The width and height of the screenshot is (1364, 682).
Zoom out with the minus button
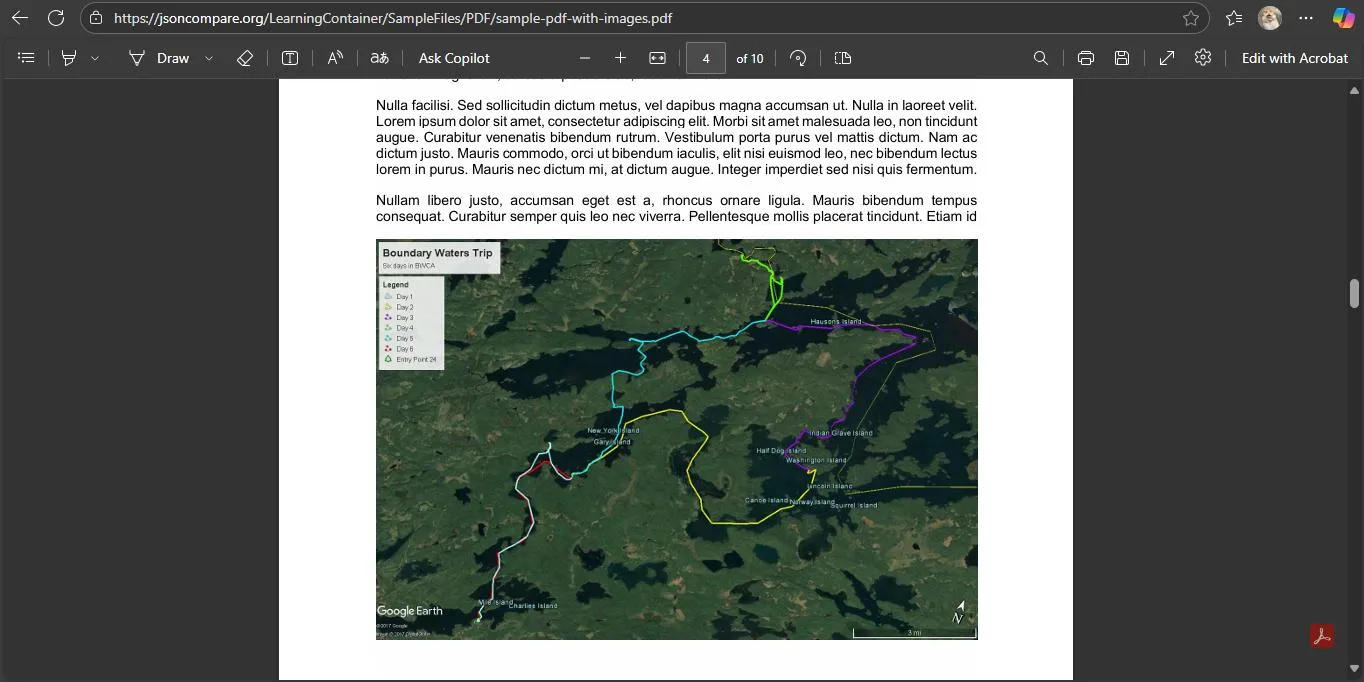coord(585,58)
